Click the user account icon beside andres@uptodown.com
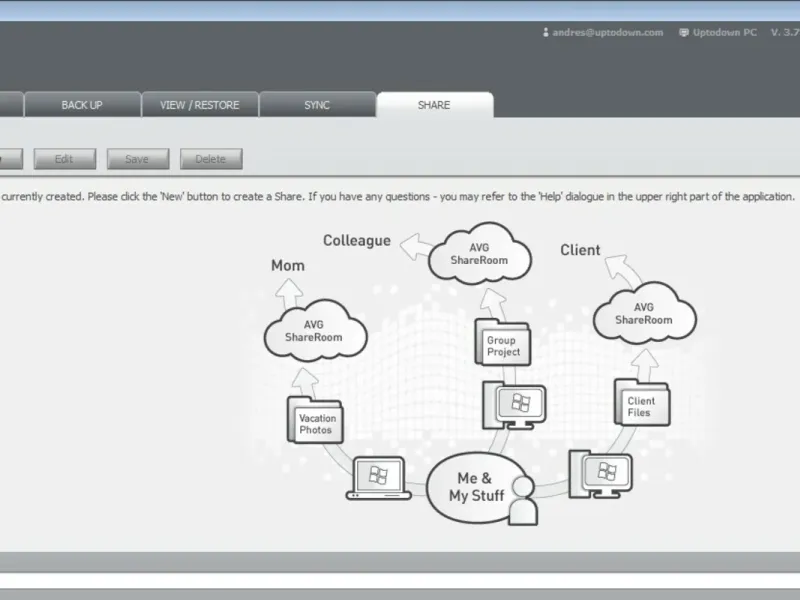800x600 pixels. [x=545, y=32]
